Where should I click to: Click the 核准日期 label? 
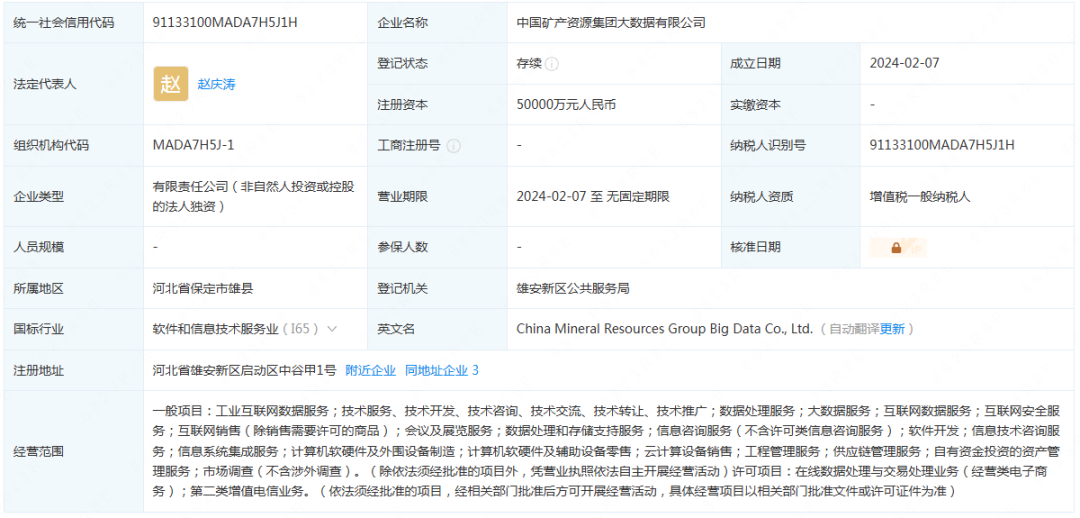756,247
